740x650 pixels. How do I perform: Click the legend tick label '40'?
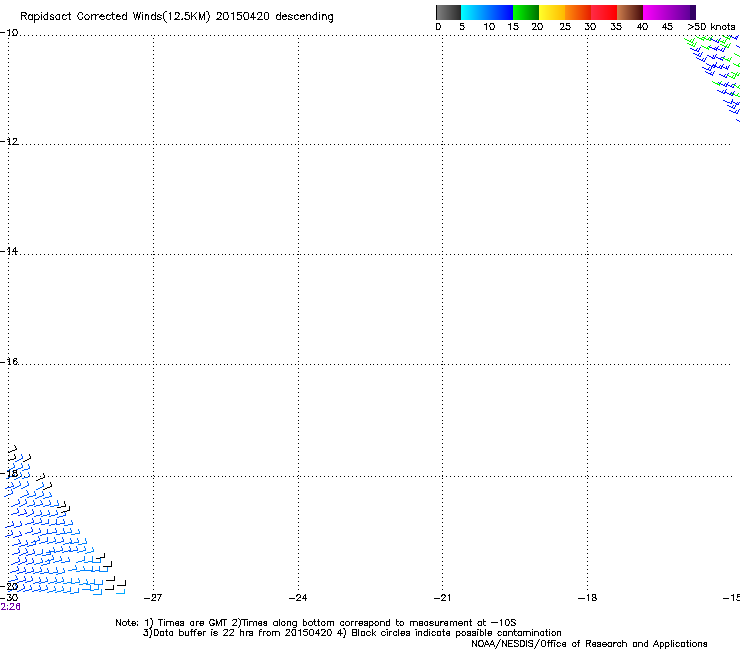coord(642,27)
